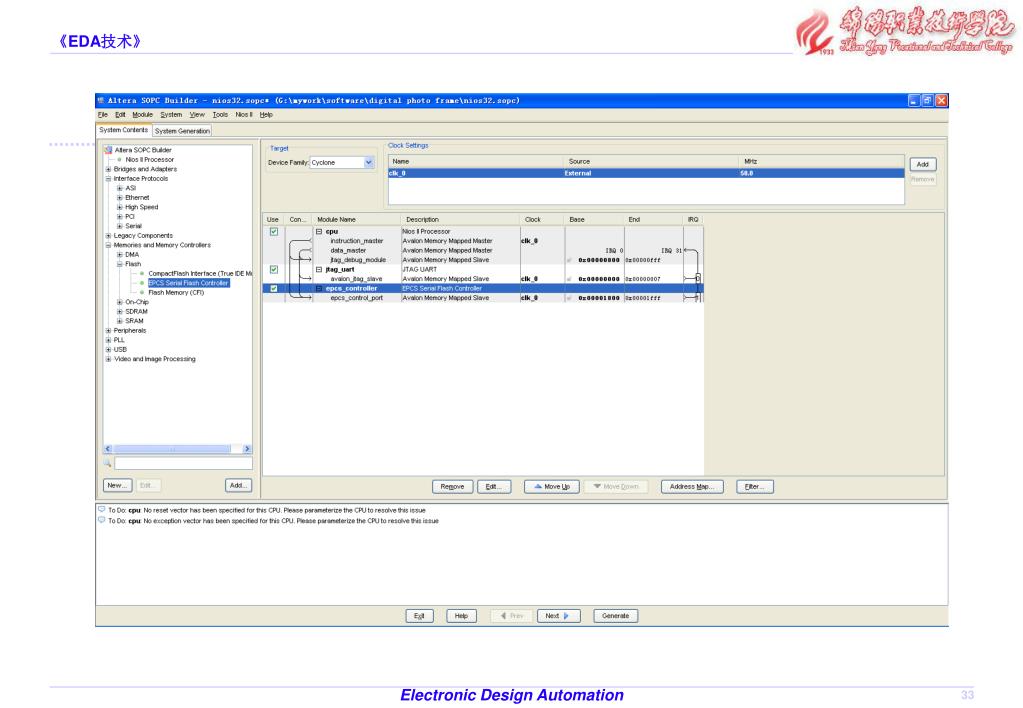Click the Module Name column header
Viewport: 1023px width, 708px height.
point(356,220)
